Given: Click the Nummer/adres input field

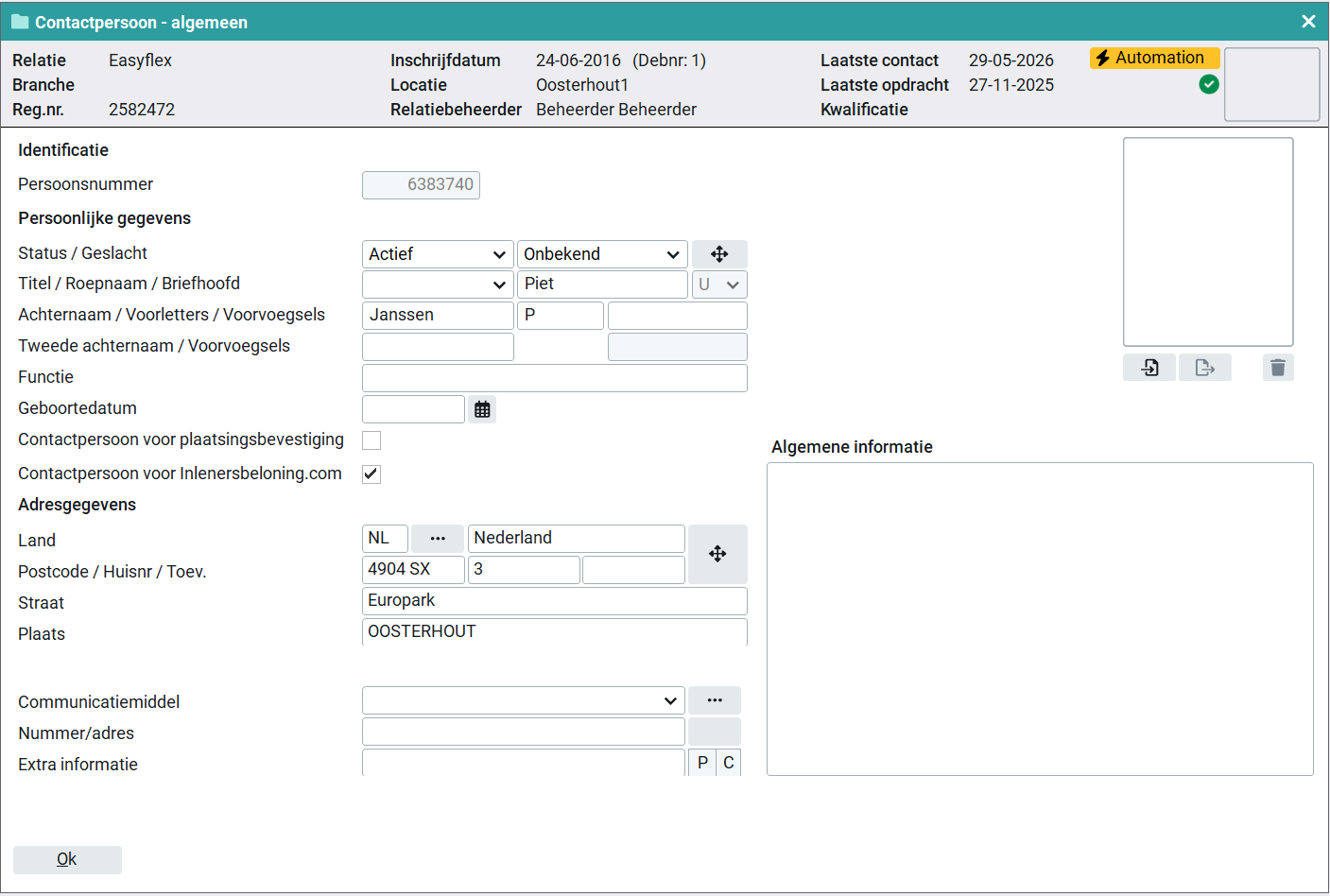Looking at the screenshot, I should 524,732.
